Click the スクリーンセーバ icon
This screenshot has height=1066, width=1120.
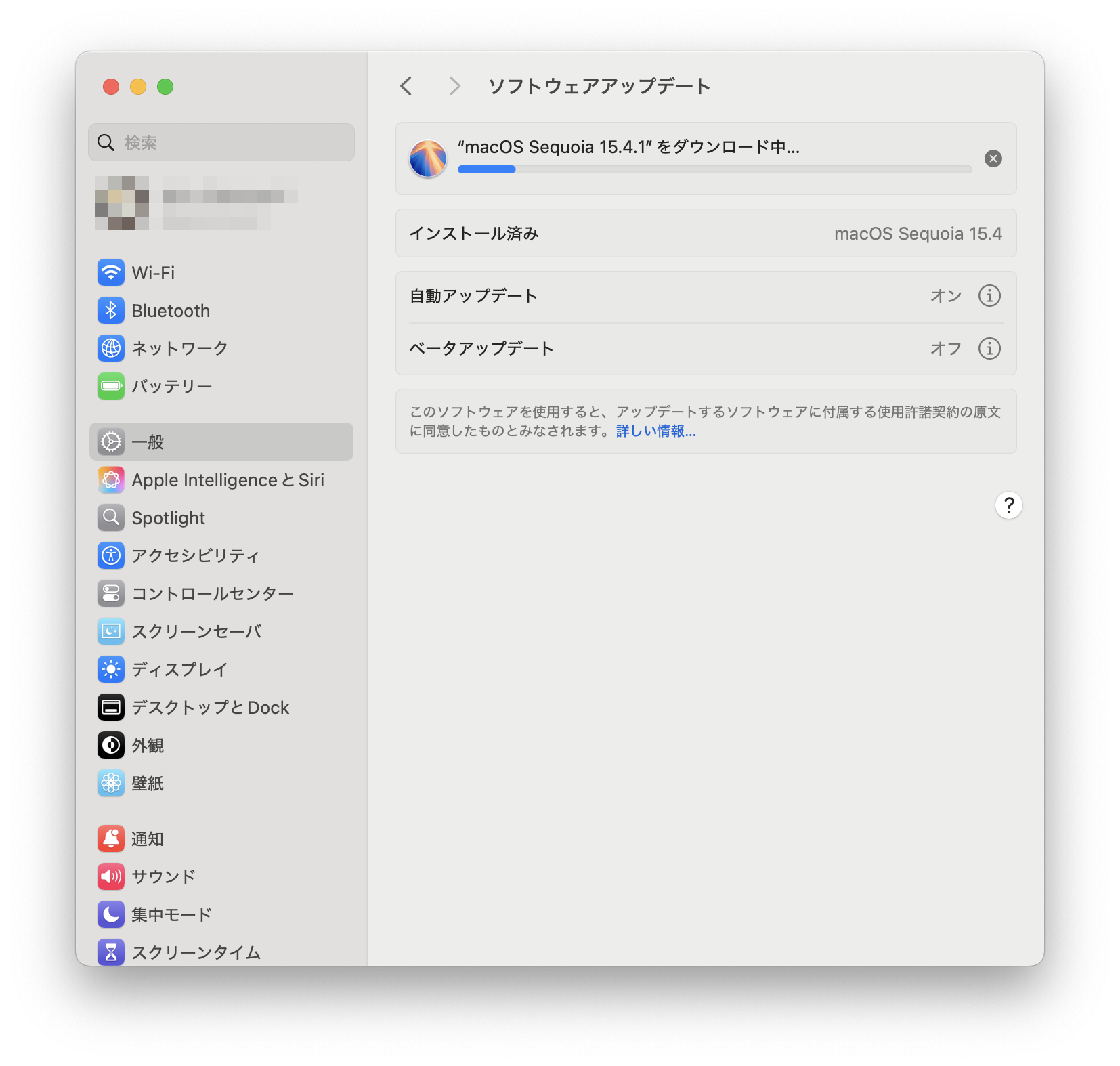[111, 631]
